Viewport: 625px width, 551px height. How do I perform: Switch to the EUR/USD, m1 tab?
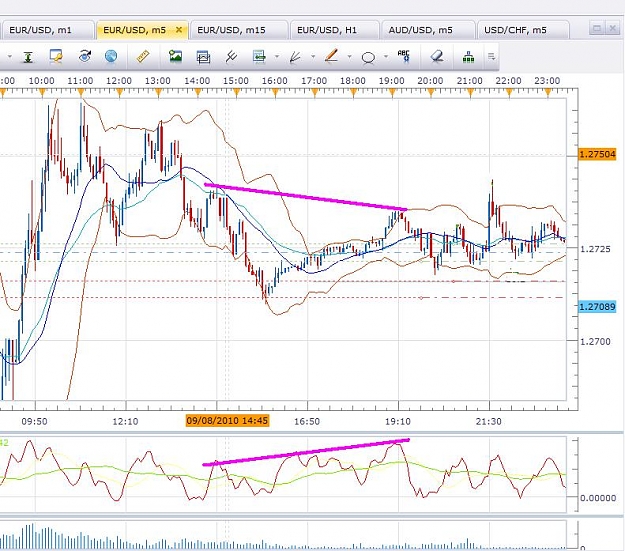coord(47,30)
